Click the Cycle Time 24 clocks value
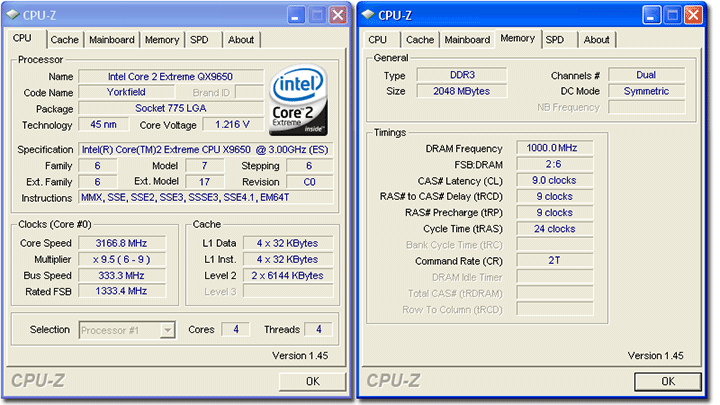Viewport: 720px width, 405px height. click(554, 229)
